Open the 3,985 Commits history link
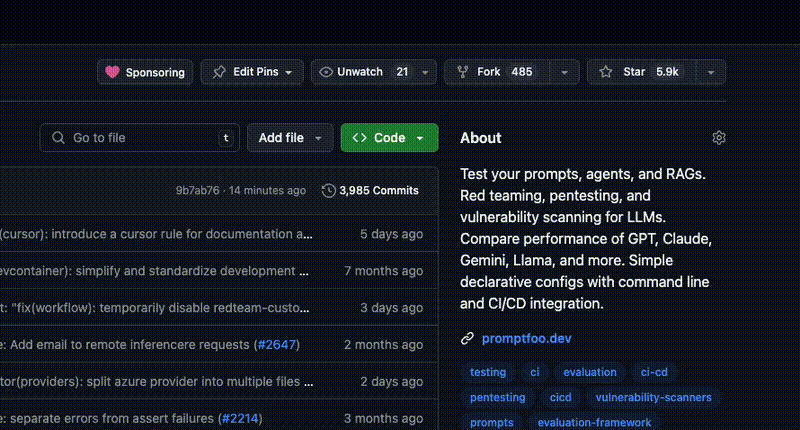This screenshot has width=800, height=430. point(370,190)
